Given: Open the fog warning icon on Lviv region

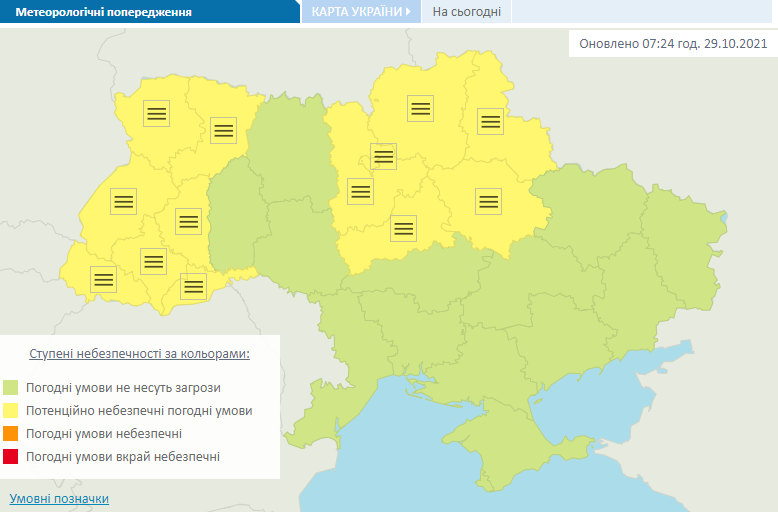Looking at the screenshot, I should (123, 201).
